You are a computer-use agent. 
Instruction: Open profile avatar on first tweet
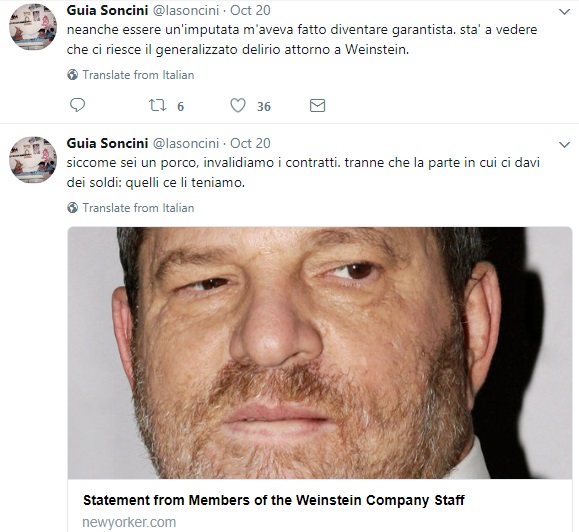(x=33, y=27)
